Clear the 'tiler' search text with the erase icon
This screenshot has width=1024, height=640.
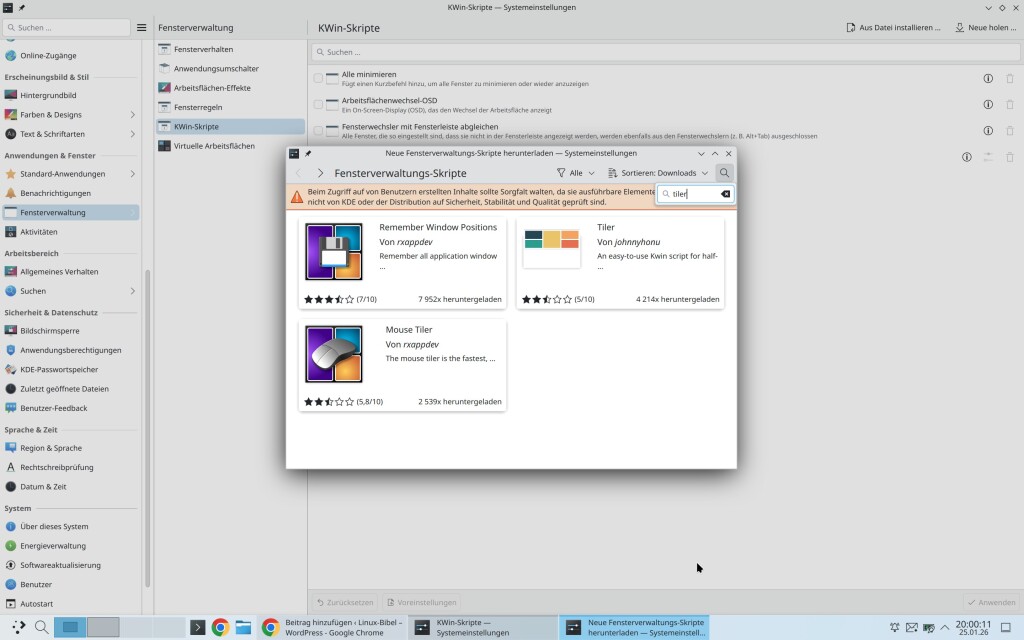725,194
